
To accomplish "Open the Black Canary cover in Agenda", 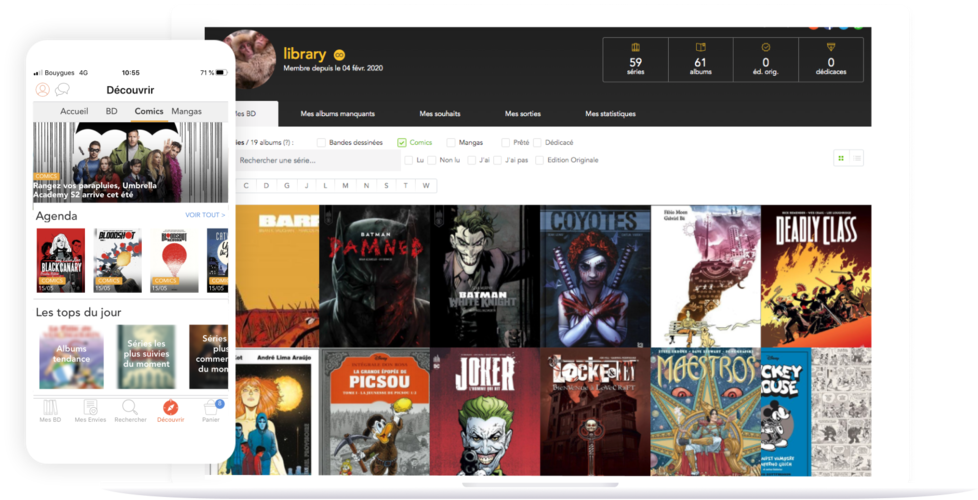I will coord(61,261).
